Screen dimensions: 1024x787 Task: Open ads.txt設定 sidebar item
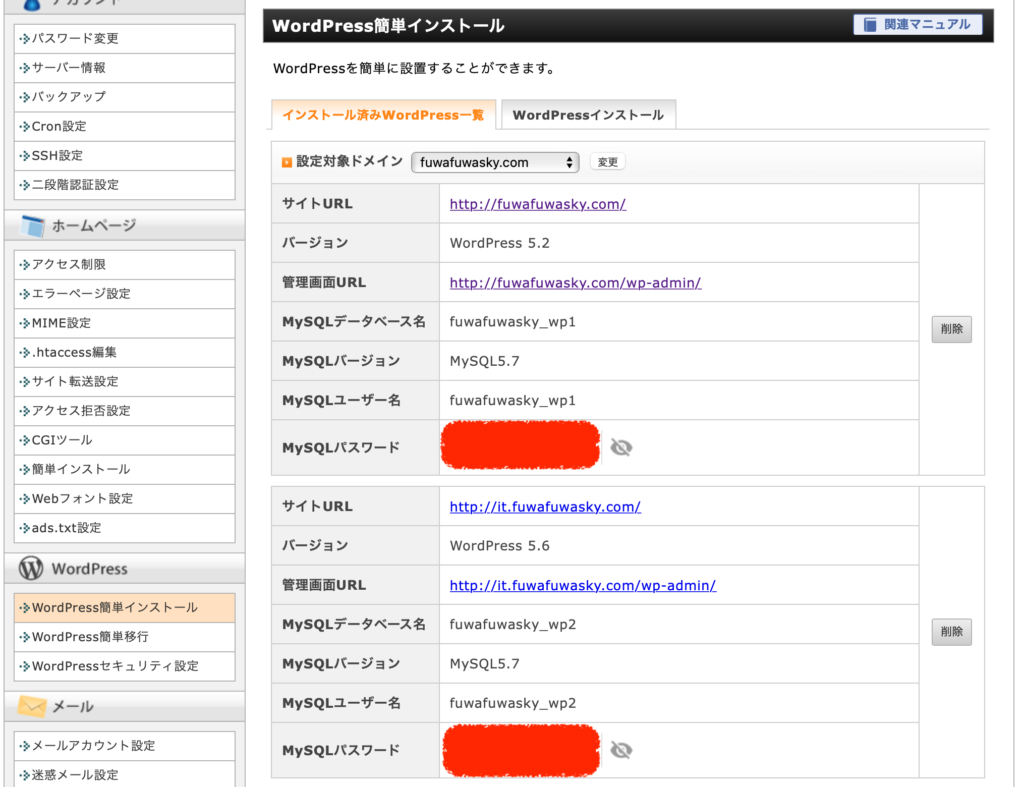(124, 528)
